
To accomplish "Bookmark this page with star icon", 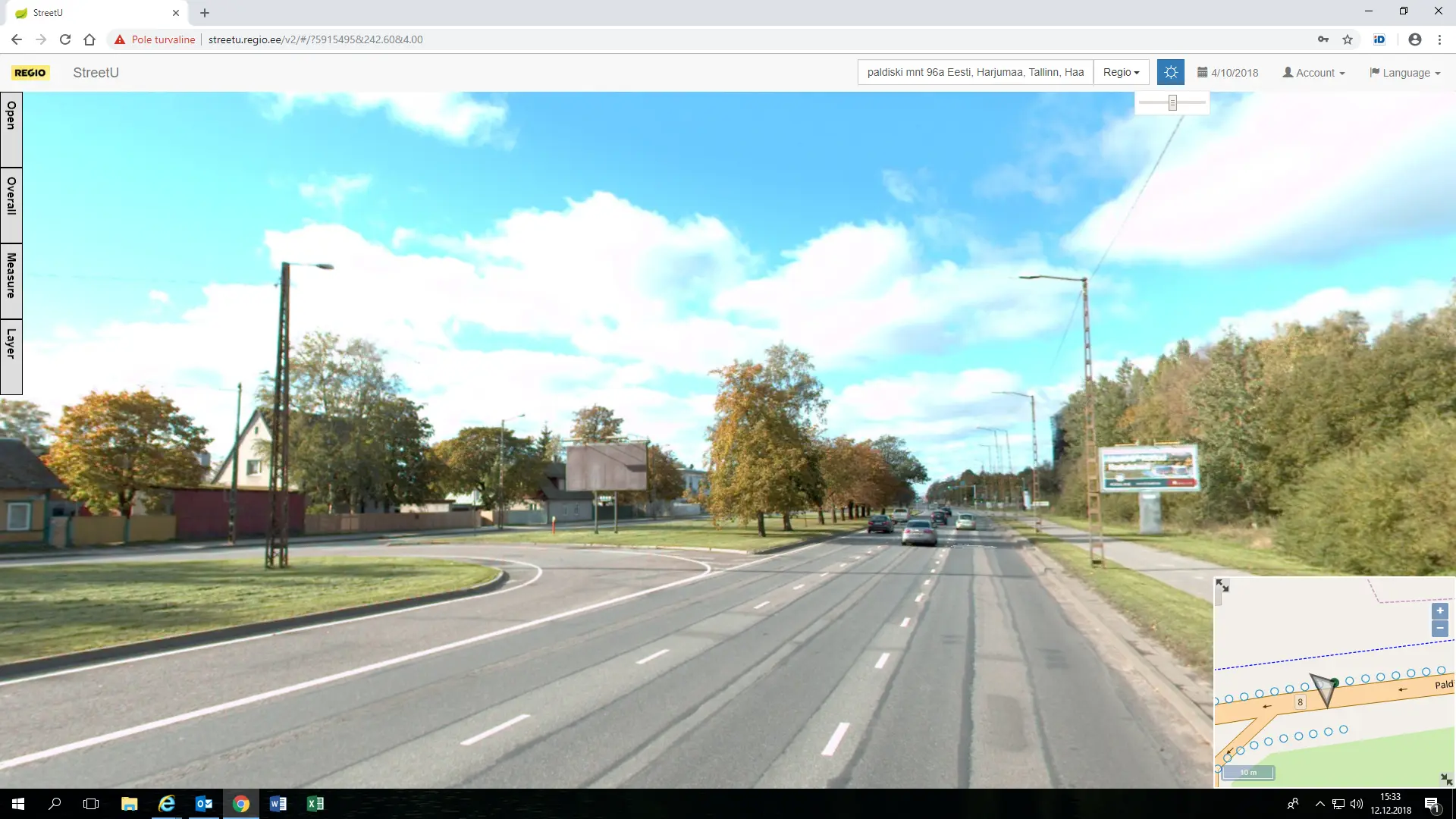I will pyautogui.click(x=1348, y=39).
